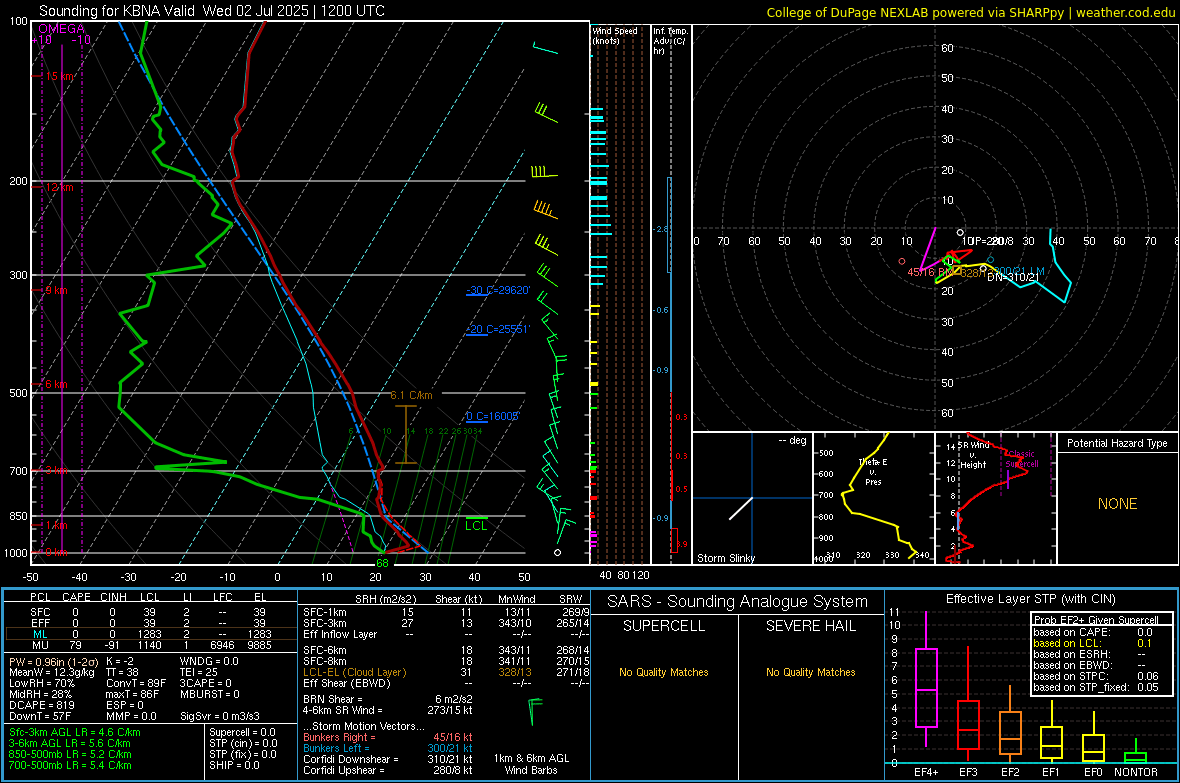1180x783 pixels.
Task: Click the magenta OMEGA label
Action: click(62, 29)
